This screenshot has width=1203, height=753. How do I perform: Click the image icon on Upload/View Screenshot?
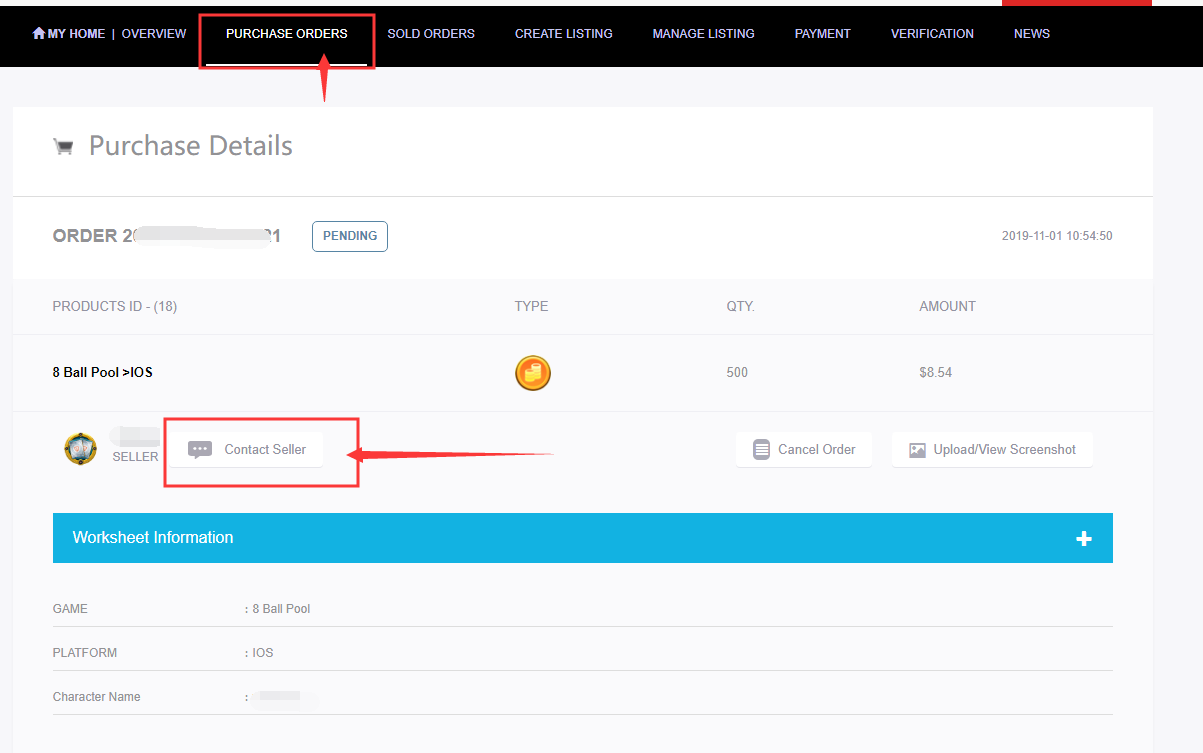[917, 450]
